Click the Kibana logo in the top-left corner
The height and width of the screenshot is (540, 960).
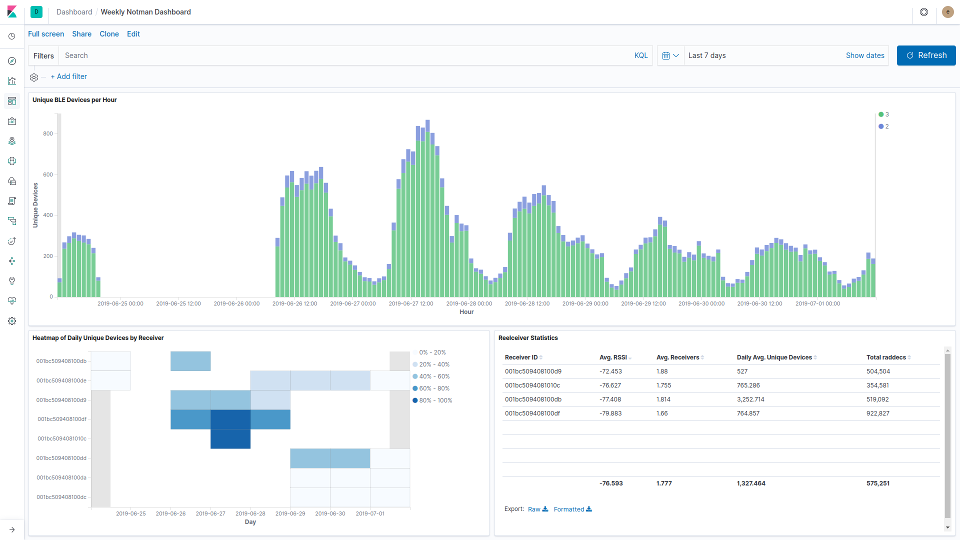pos(12,12)
